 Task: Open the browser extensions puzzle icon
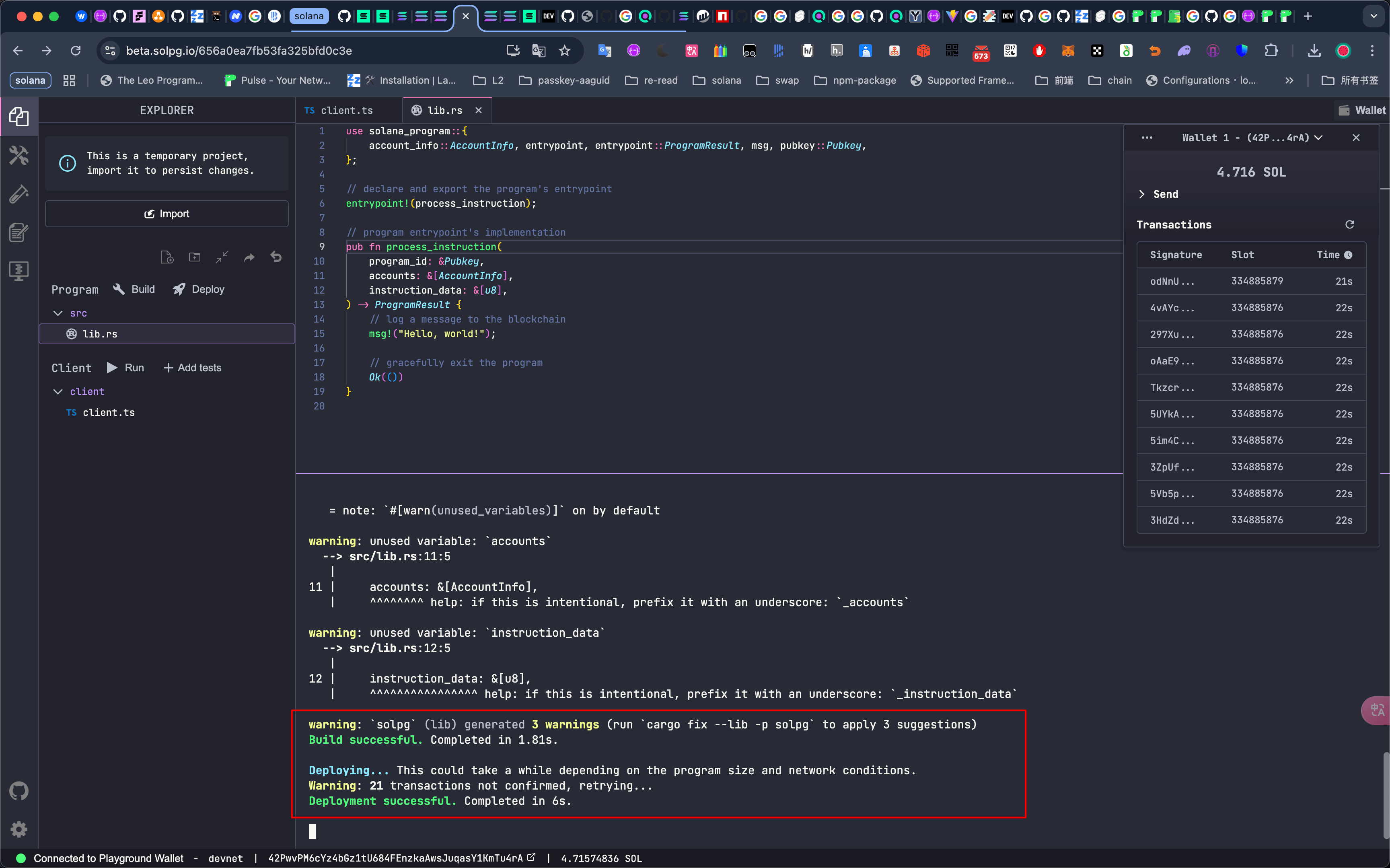click(1271, 51)
